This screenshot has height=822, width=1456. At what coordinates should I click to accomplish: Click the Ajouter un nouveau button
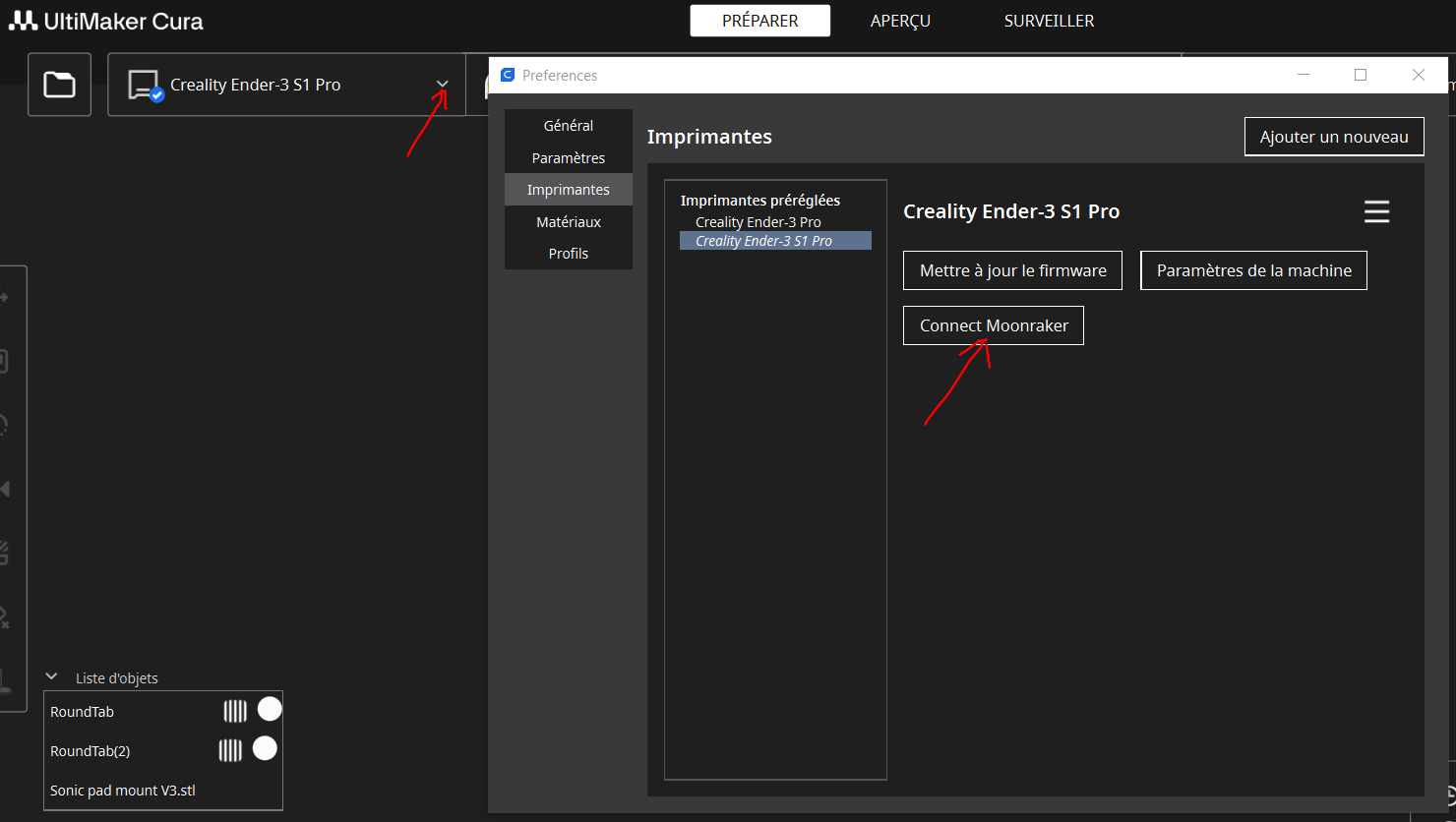pyautogui.click(x=1334, y=137)
